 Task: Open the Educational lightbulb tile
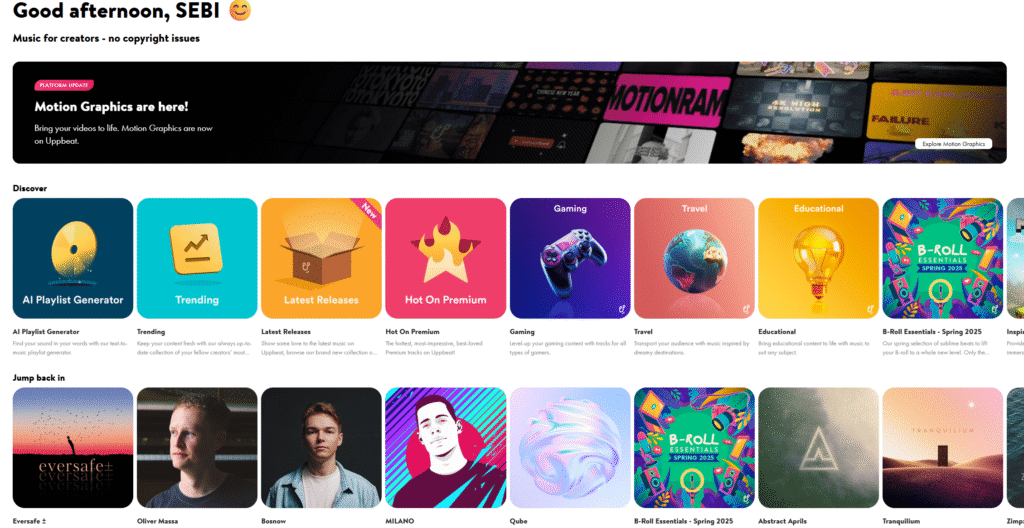(818, 258)
